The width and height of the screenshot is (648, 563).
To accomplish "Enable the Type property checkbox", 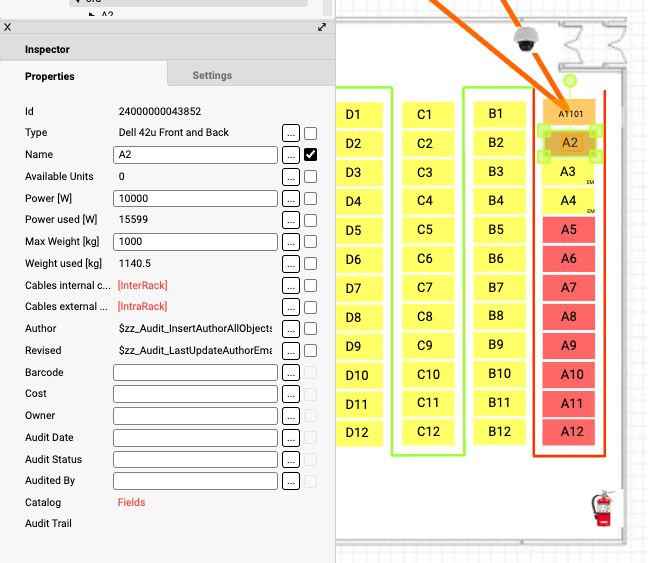I will [311, 133].
